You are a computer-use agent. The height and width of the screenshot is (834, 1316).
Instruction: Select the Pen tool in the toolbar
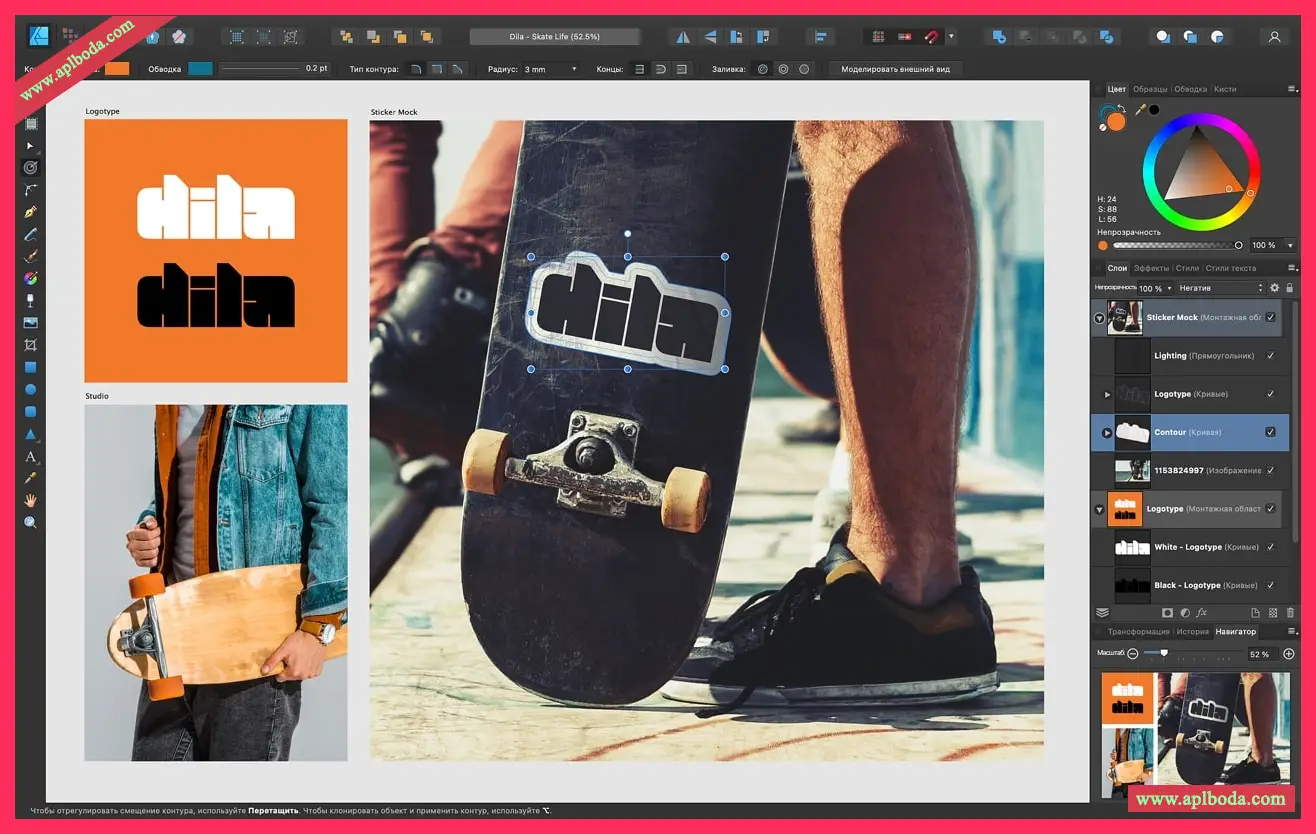pyautogui.click(x=31, y=212)
